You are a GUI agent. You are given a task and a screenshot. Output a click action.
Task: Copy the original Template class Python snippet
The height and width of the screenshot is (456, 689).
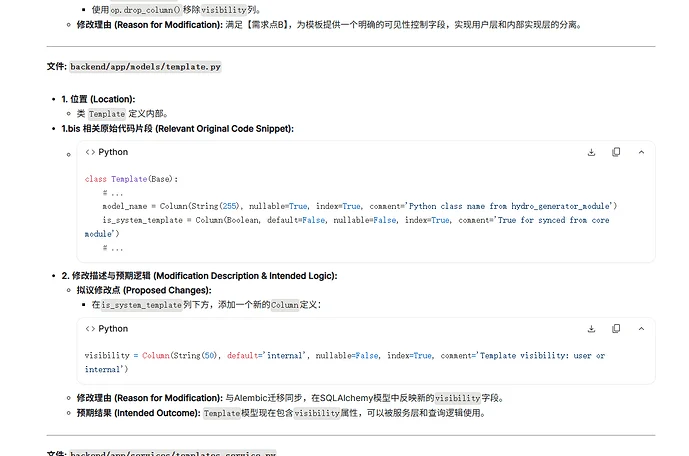(616, 152)
